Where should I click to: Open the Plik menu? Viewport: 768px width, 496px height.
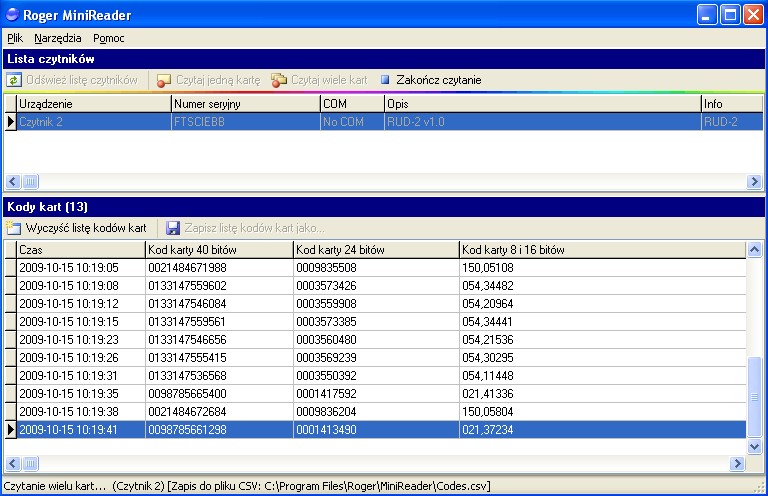point(15,38)
